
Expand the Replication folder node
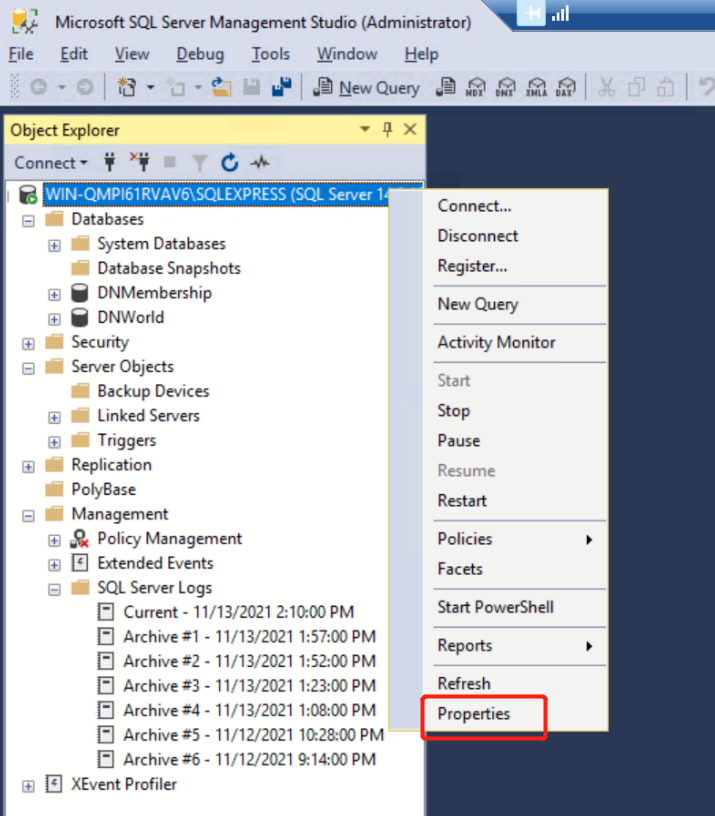coord(29,466)
